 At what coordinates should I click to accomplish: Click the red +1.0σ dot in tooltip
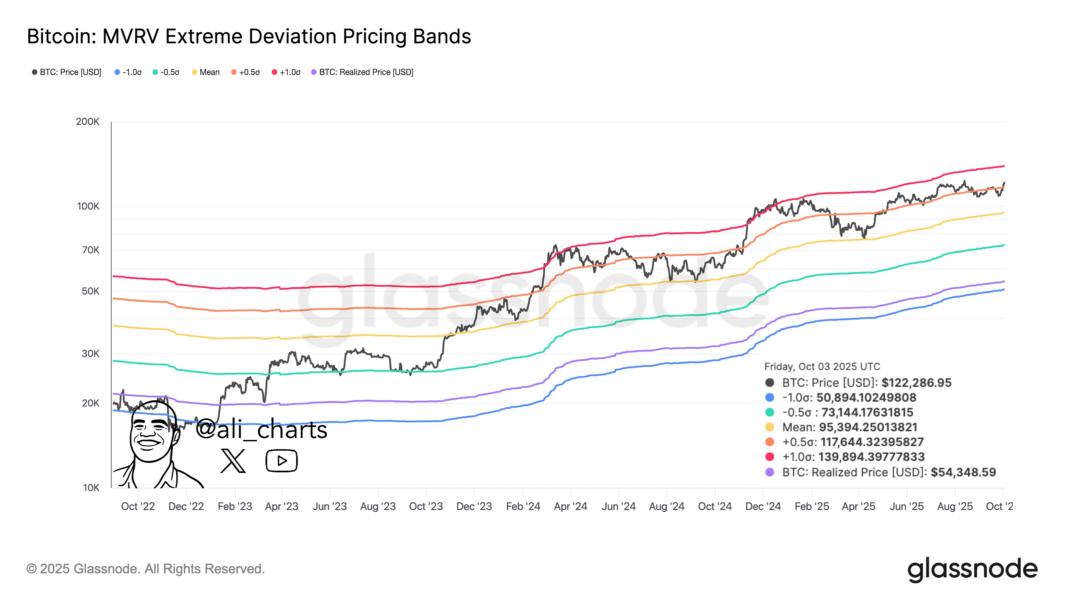tap(769, 457)
